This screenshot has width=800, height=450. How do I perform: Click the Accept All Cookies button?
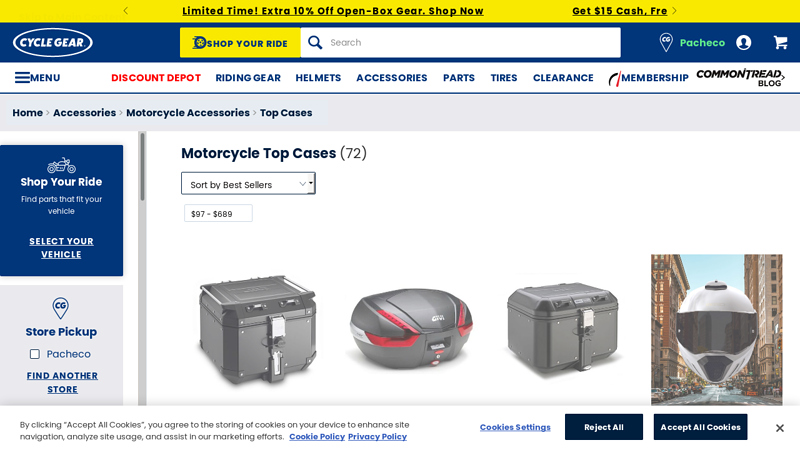click(x=700, y=427)
